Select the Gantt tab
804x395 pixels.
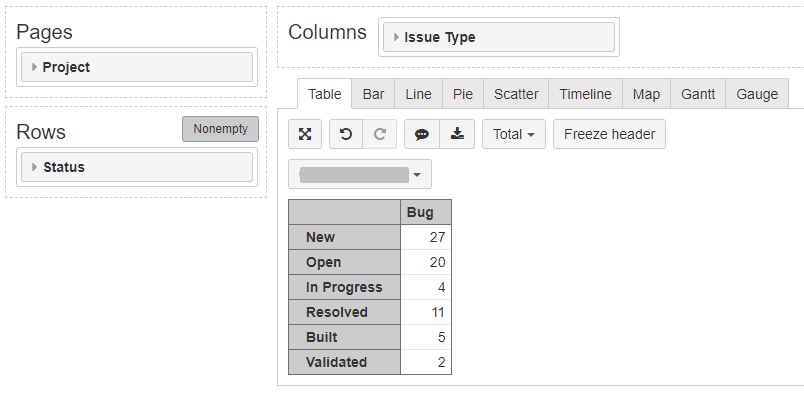point(698,94)
